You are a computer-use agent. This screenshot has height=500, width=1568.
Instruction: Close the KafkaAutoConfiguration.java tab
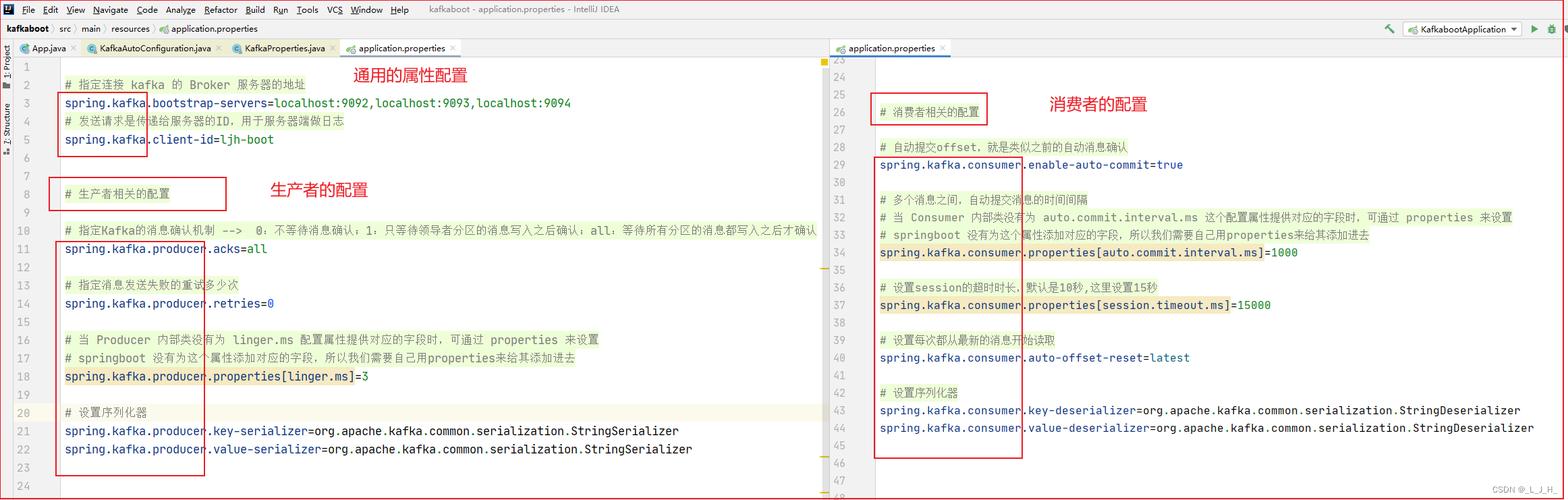219,48
